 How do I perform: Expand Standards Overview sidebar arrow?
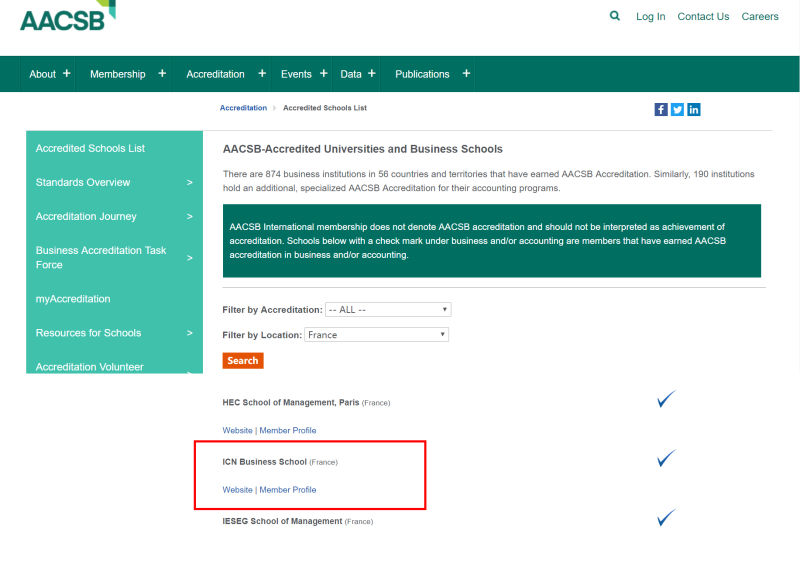(x=189, y=182)
